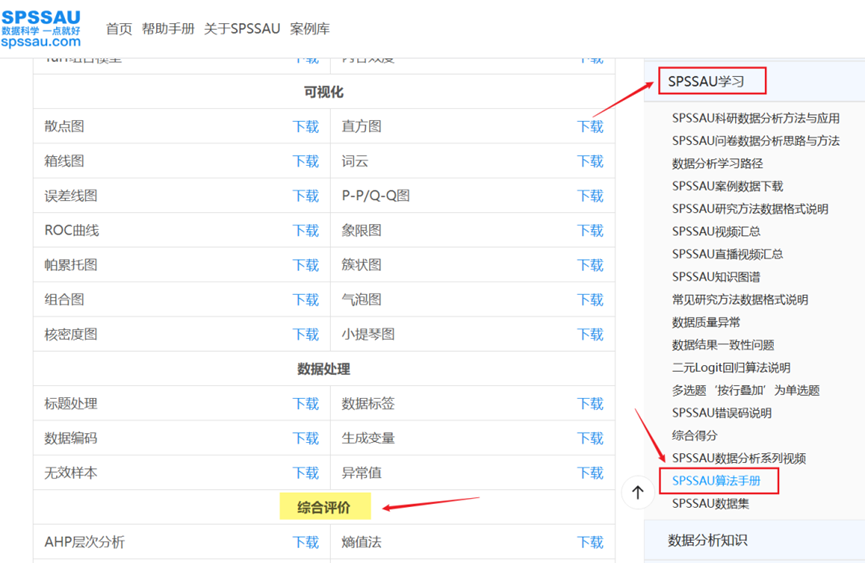
Task: Download the 簇状图 document
Action: click(x=590, y=265)
